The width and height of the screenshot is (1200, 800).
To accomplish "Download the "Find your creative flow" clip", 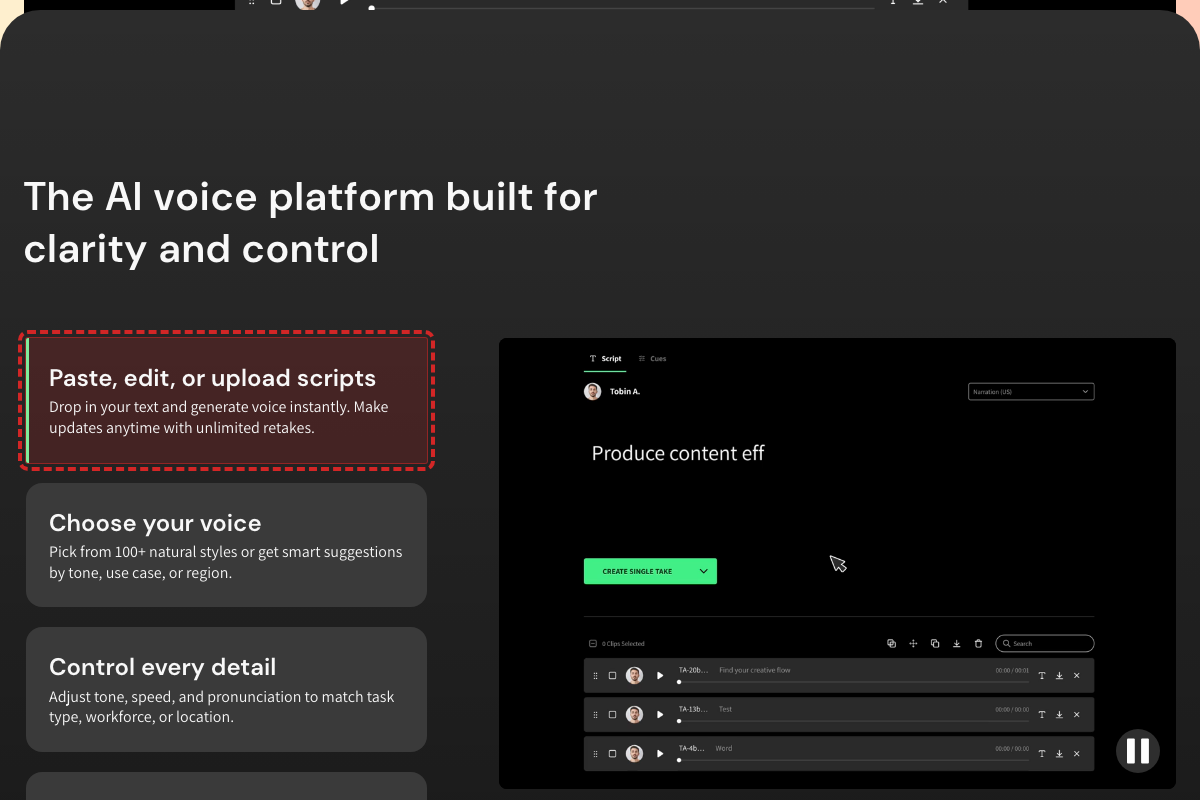I will (x=1059, y=676).
